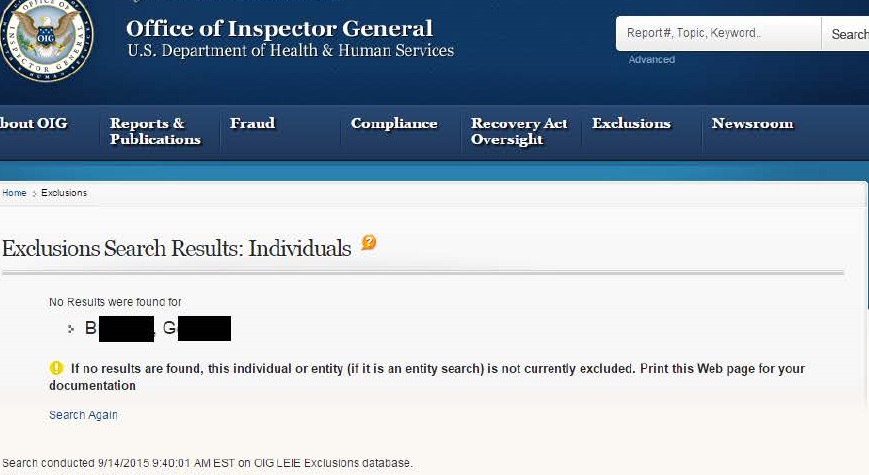Follow the Home breadcrumb link
This screenshot has width=869, height=475.
14,193
